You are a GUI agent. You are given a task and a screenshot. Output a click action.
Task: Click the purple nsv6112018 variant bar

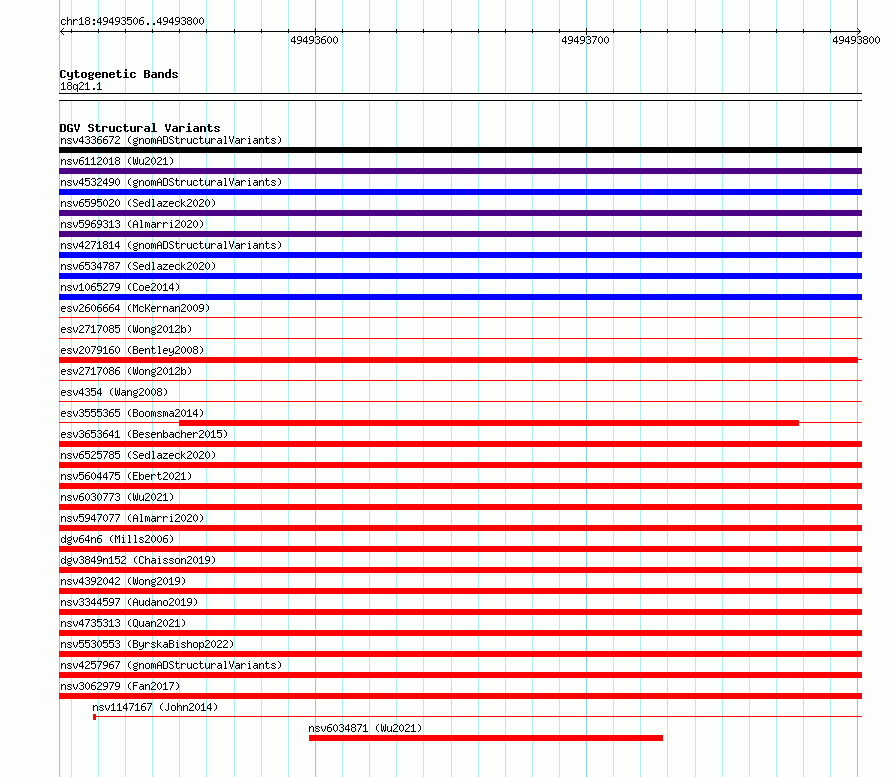[460, 171]
